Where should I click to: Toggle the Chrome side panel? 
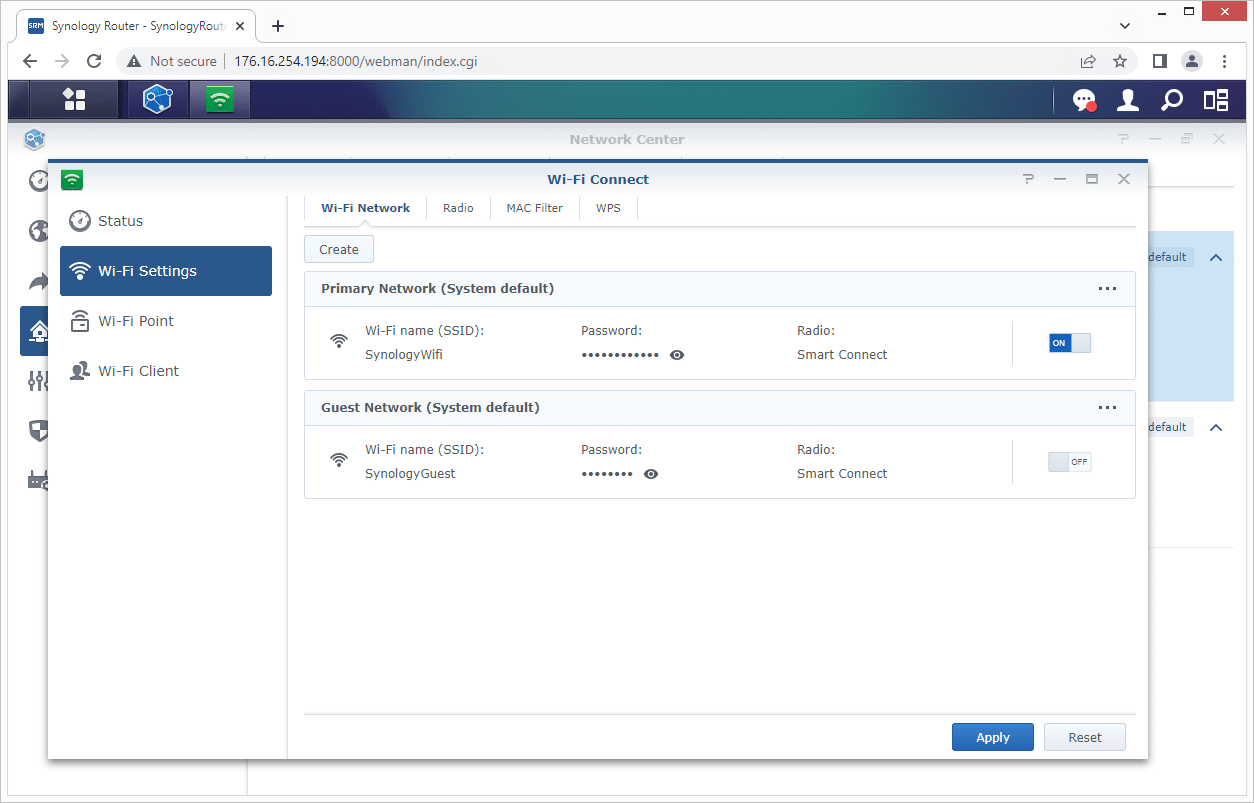click(x=1160, y=61)
